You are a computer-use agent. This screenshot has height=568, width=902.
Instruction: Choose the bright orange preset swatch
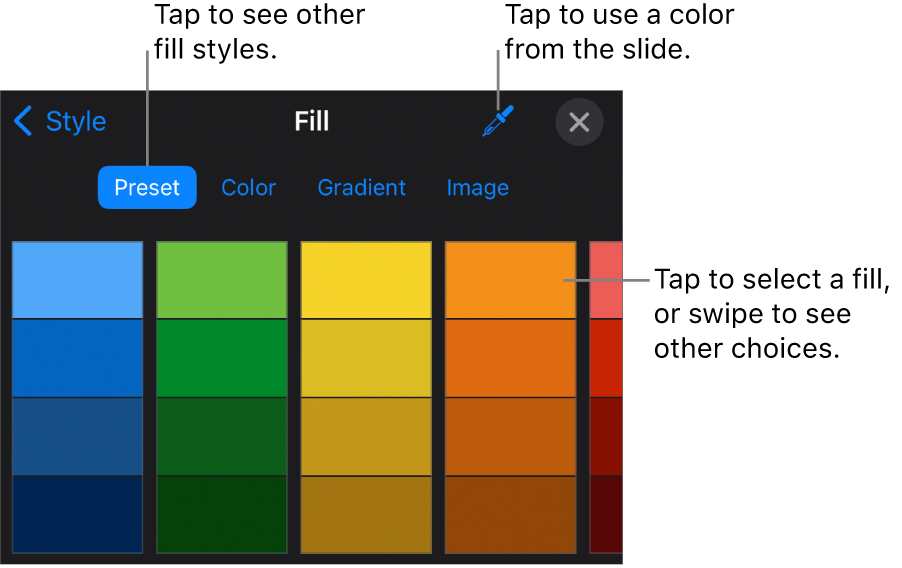point(510,280)
